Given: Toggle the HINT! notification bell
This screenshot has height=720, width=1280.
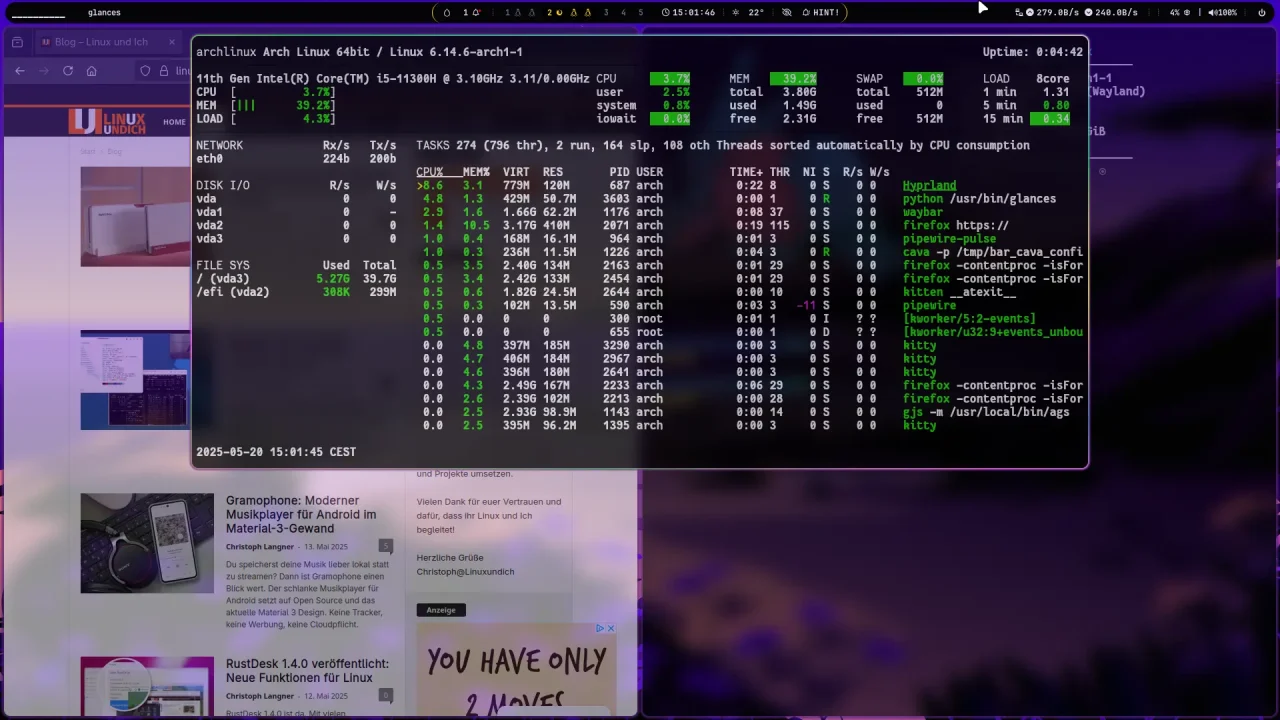Looking at the screenshot, I should tap(806, 12).
